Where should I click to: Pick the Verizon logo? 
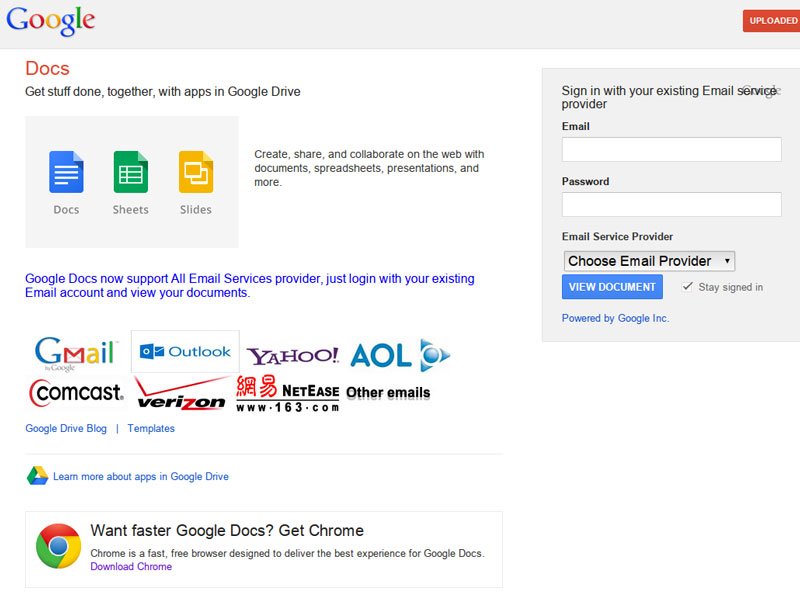(x=181, y=394)
